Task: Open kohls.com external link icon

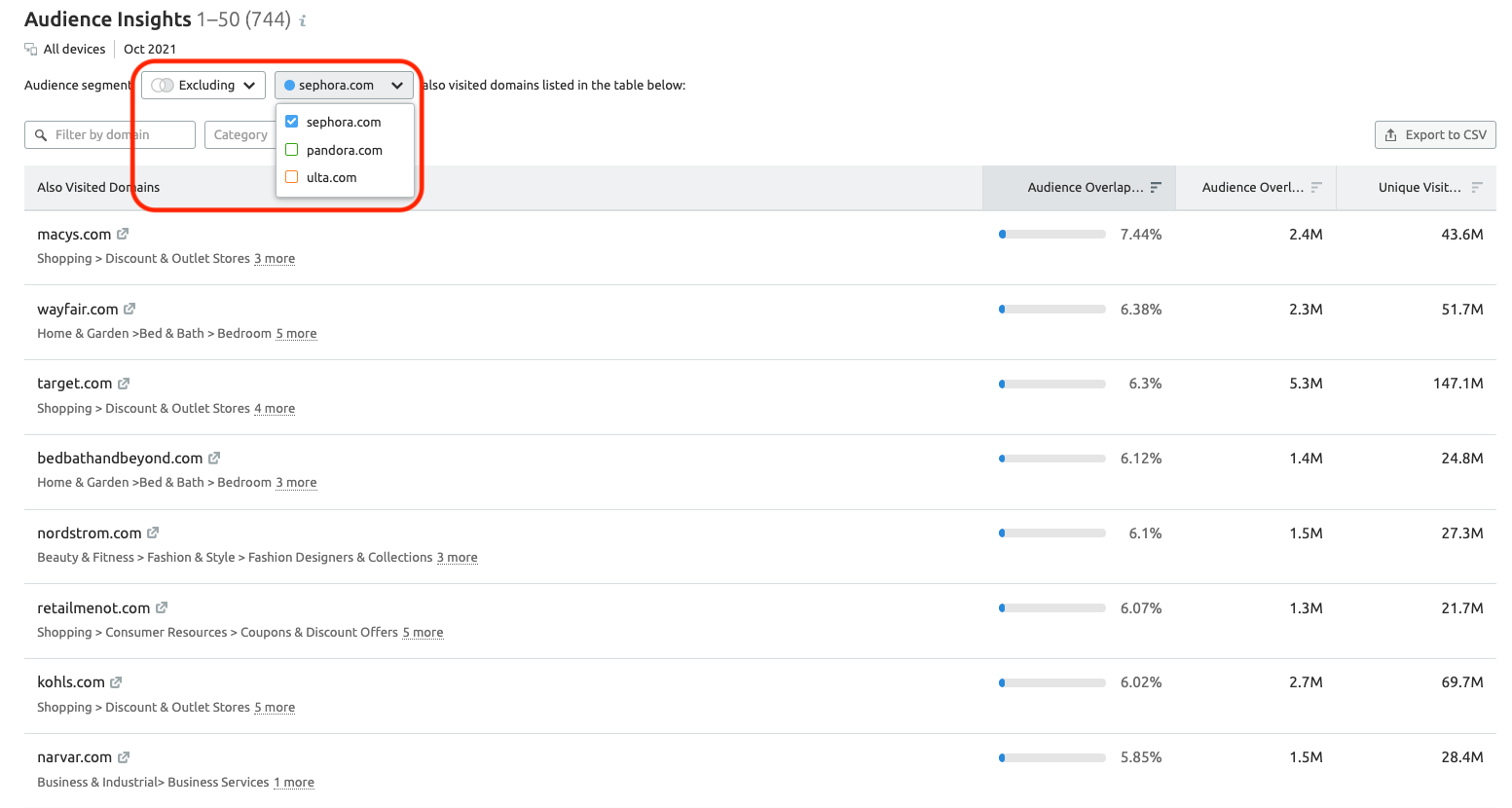Action: pyautogui.click(x=116, y=682)
